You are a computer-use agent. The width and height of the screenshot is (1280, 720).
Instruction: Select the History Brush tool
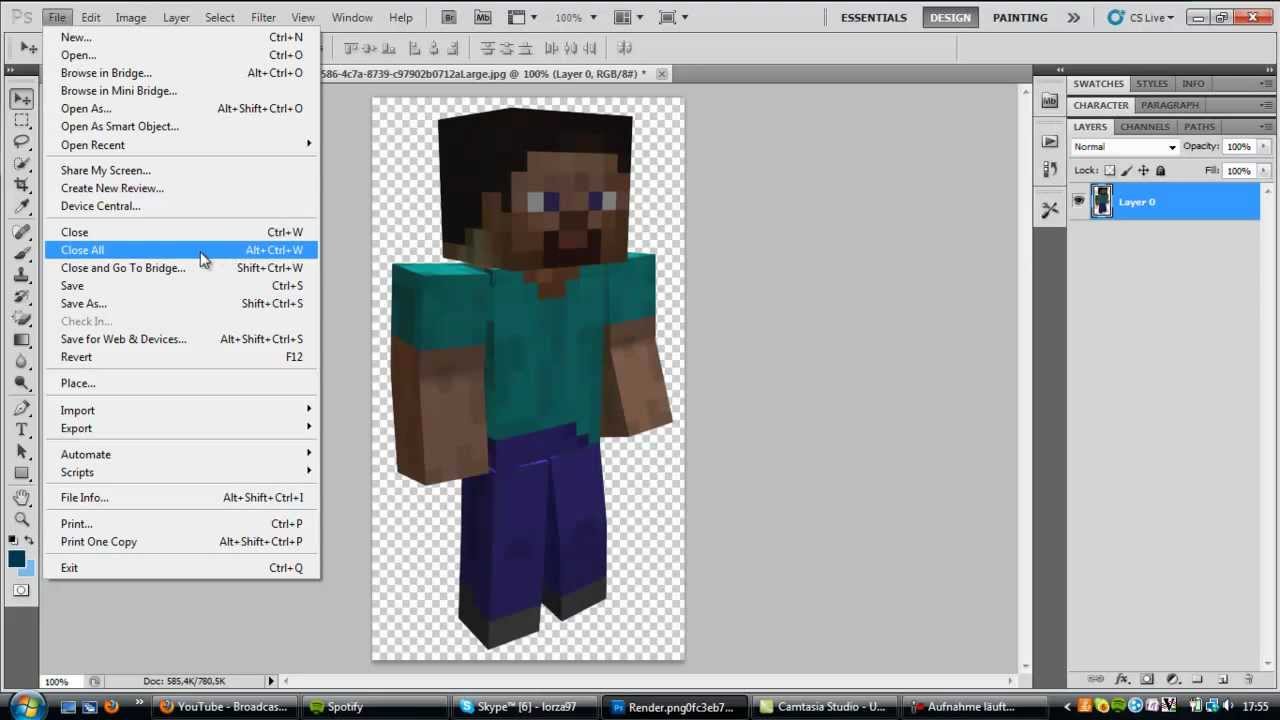[22, 297]
